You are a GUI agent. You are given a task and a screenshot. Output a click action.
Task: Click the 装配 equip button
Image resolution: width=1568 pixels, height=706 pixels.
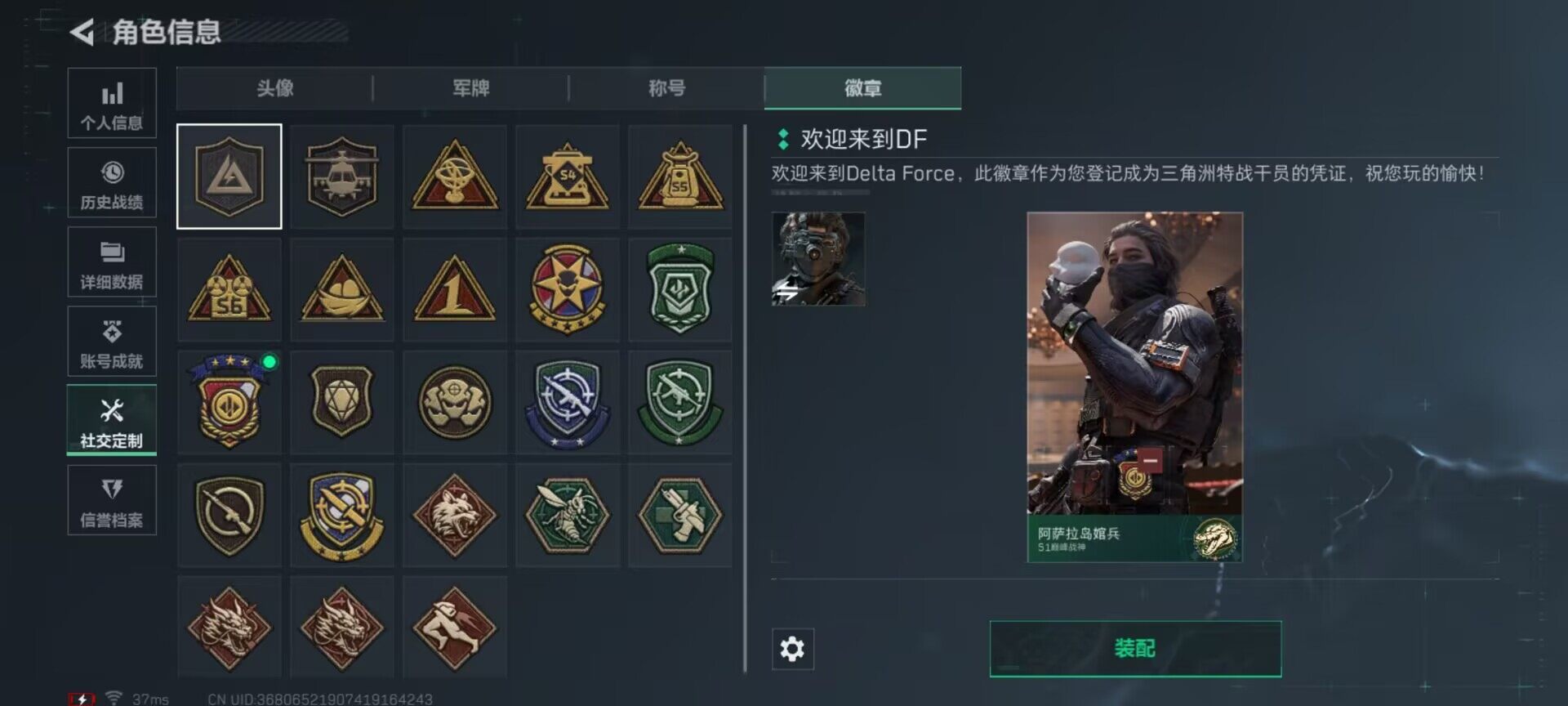(x=1135, y=649)
